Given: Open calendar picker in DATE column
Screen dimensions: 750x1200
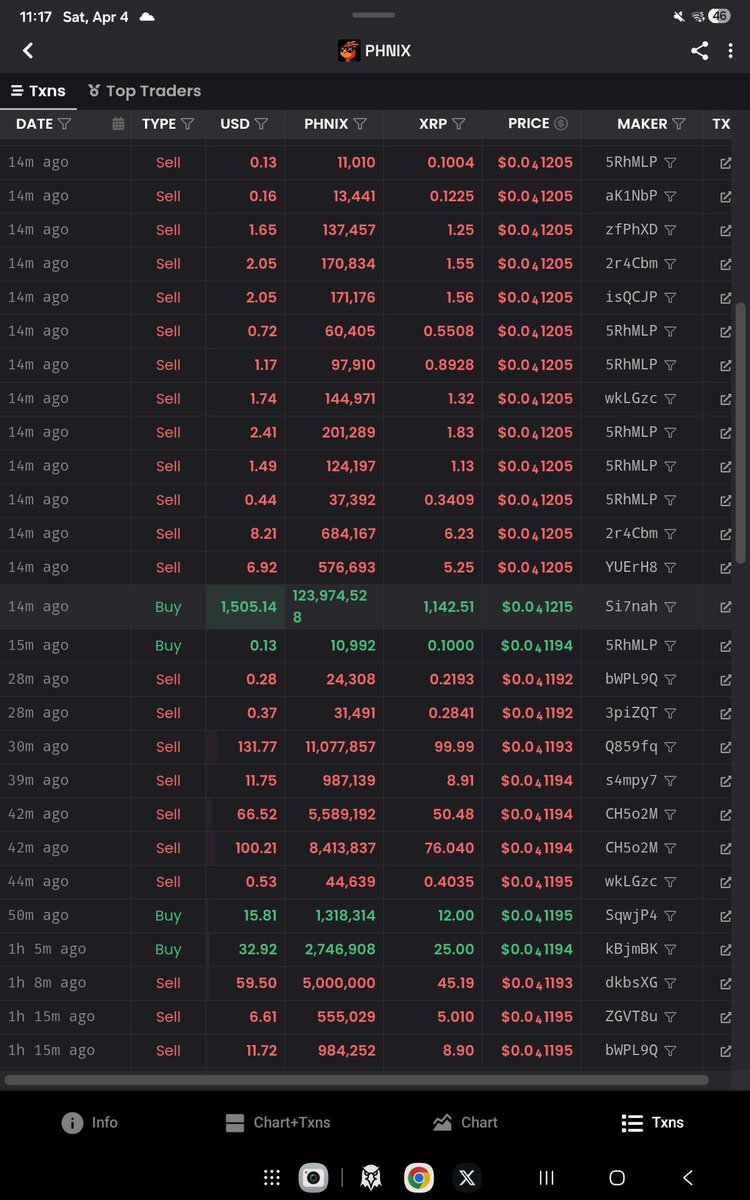Looking at the screenshot, I should click(x=118, y=124).
